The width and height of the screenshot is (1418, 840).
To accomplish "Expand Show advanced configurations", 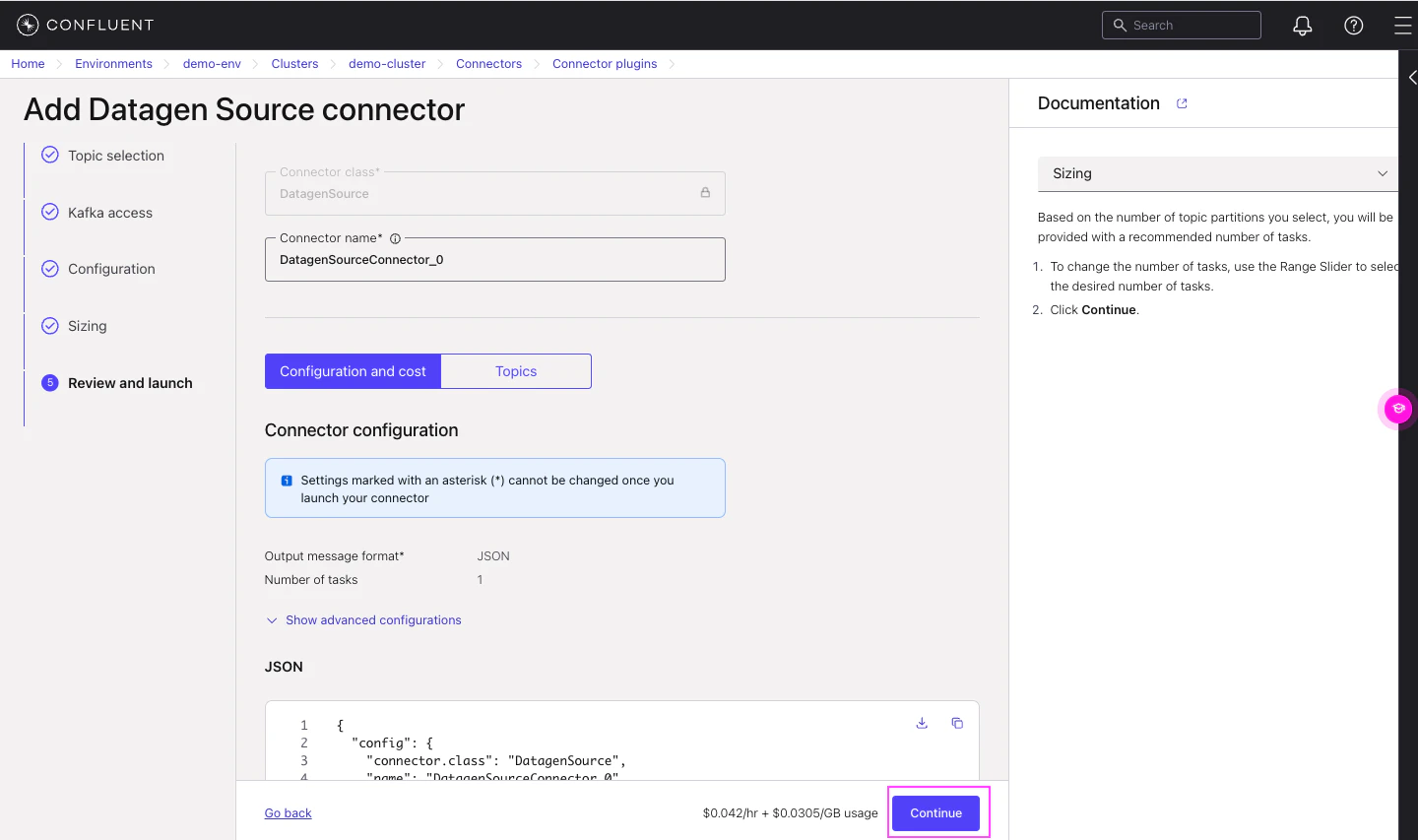I will (x=363, y=620).
